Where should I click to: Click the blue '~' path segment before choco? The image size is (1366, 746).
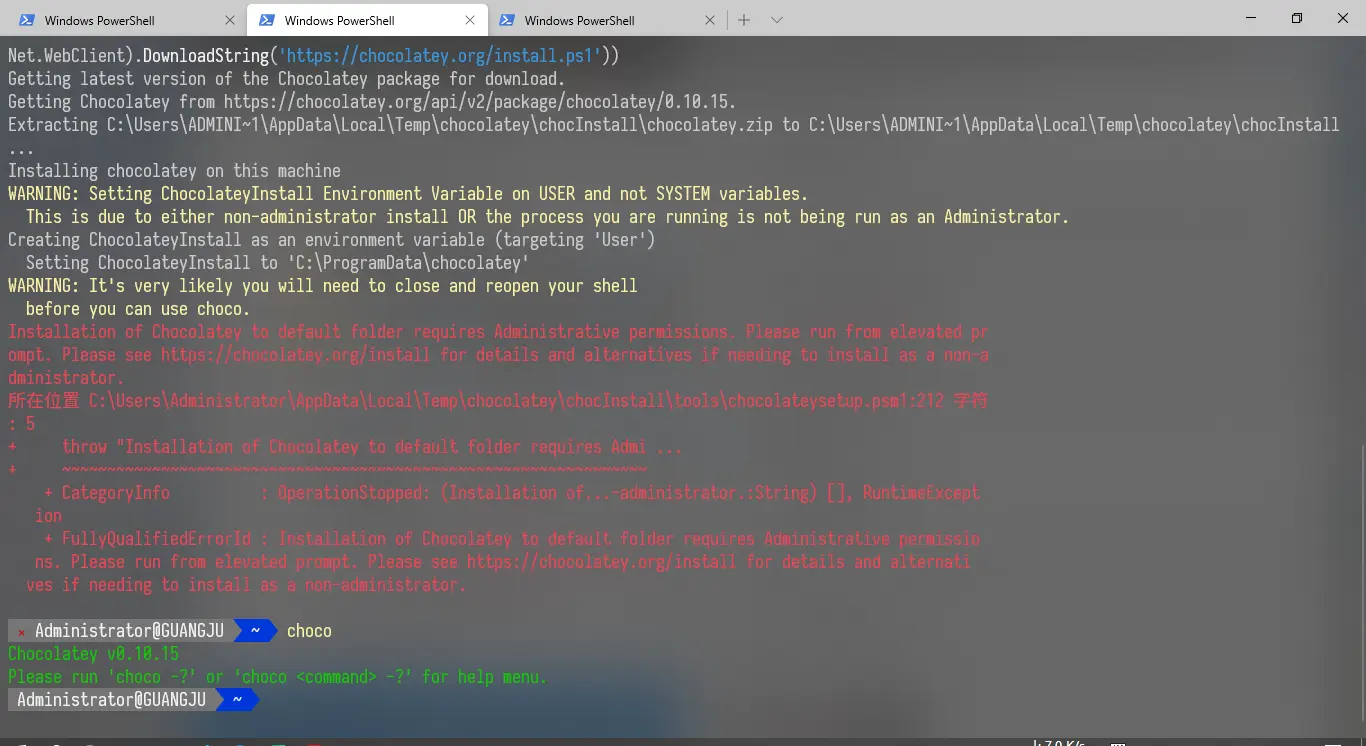(x=255, y=630)
